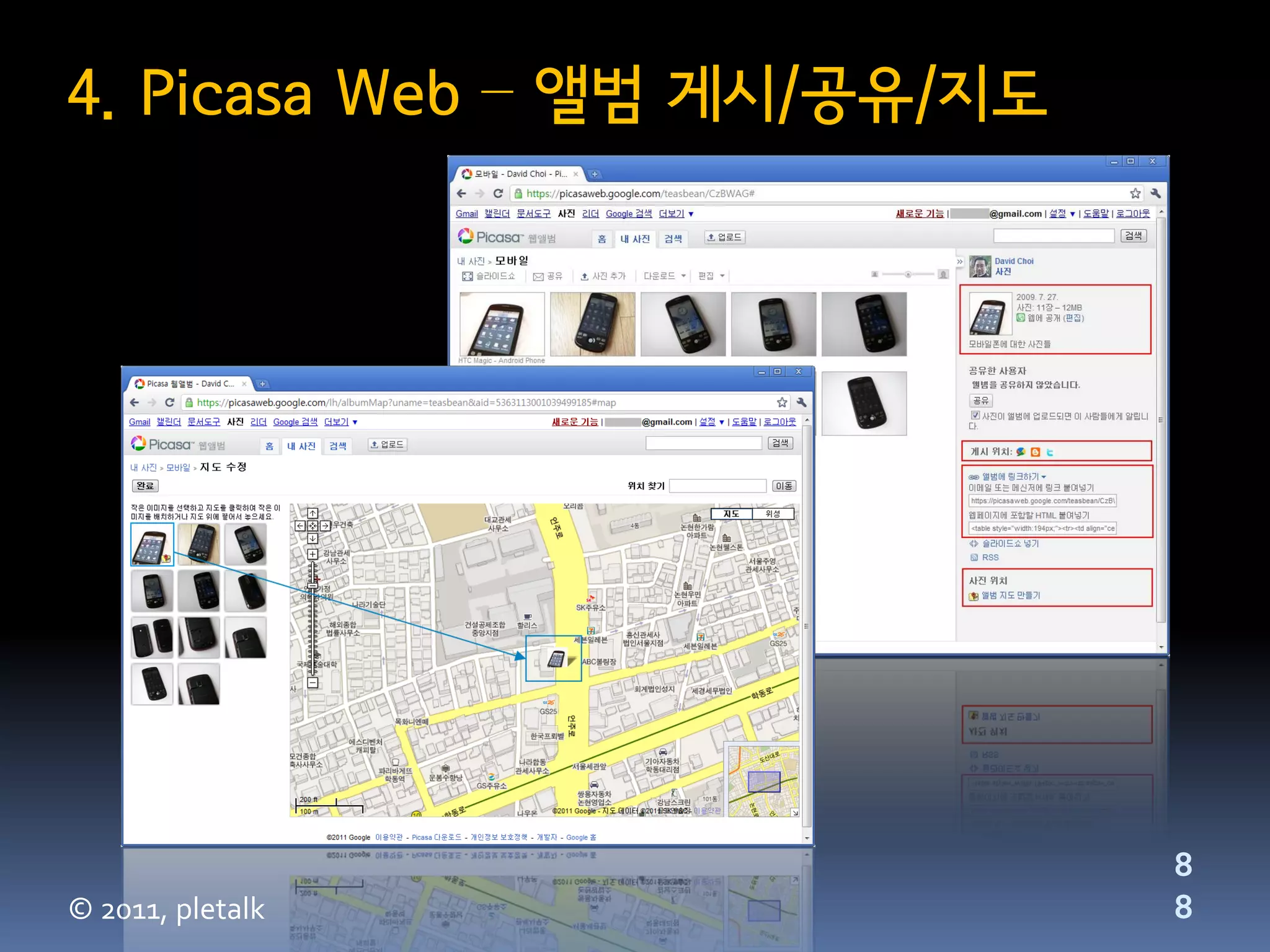Bookmark the album page with the star
The height and width of the screenshot is (952, 1270).
(1135, 193)
